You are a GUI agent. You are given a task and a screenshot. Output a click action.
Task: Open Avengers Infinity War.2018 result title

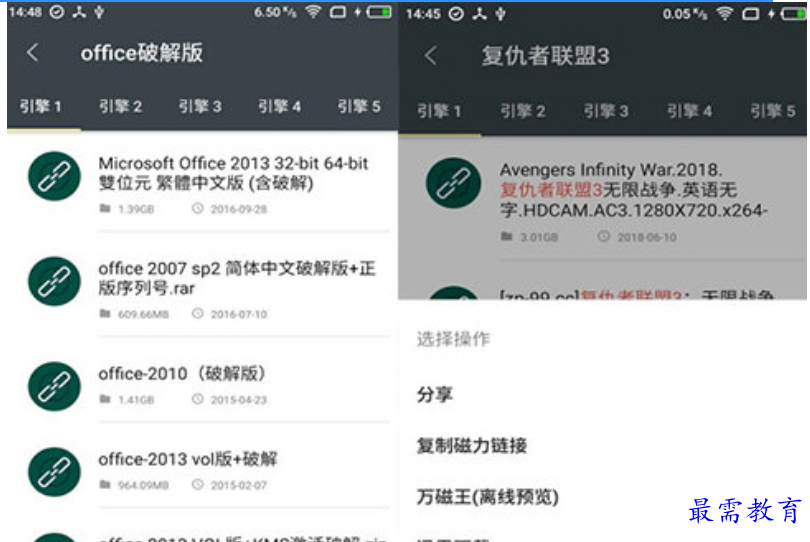click(x=633, y=190)
